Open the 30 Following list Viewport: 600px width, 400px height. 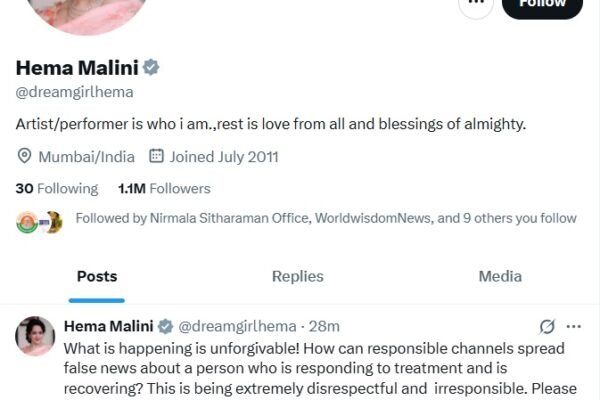point(57,188)
